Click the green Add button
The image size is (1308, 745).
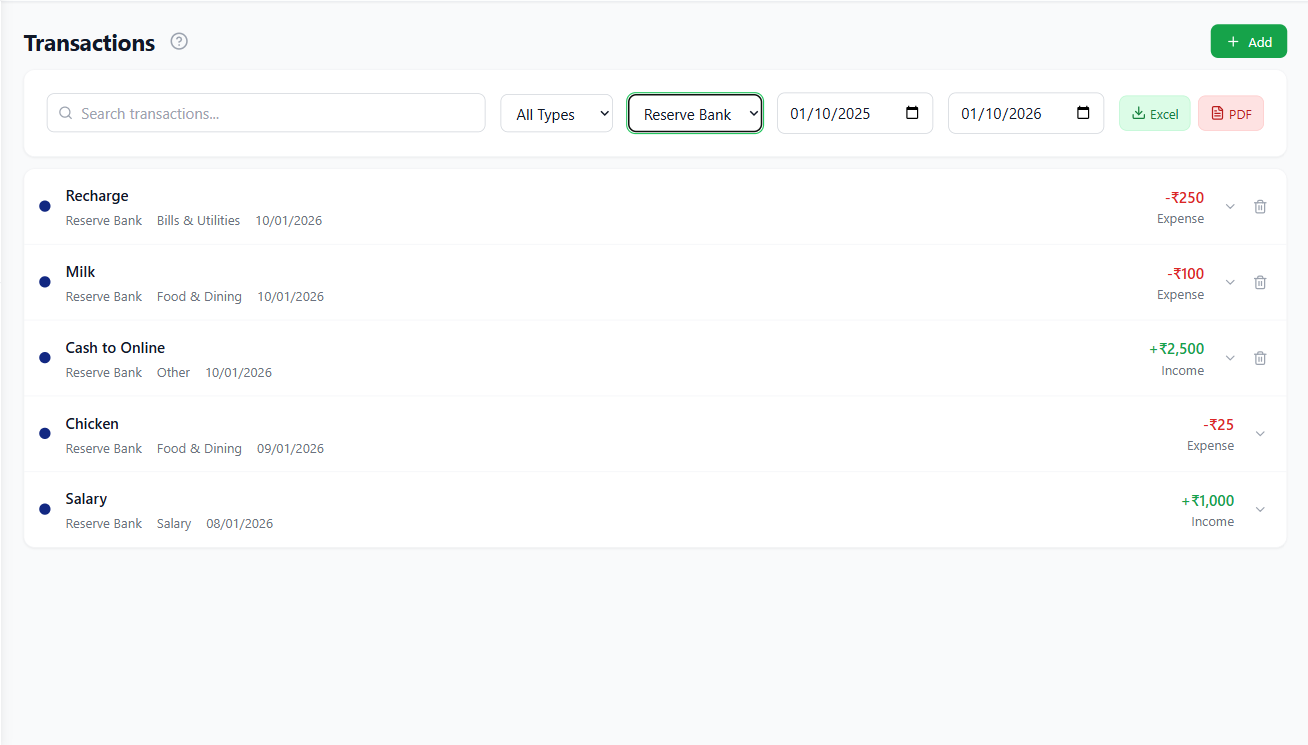pyautogui.click(x=1248, y=41)
